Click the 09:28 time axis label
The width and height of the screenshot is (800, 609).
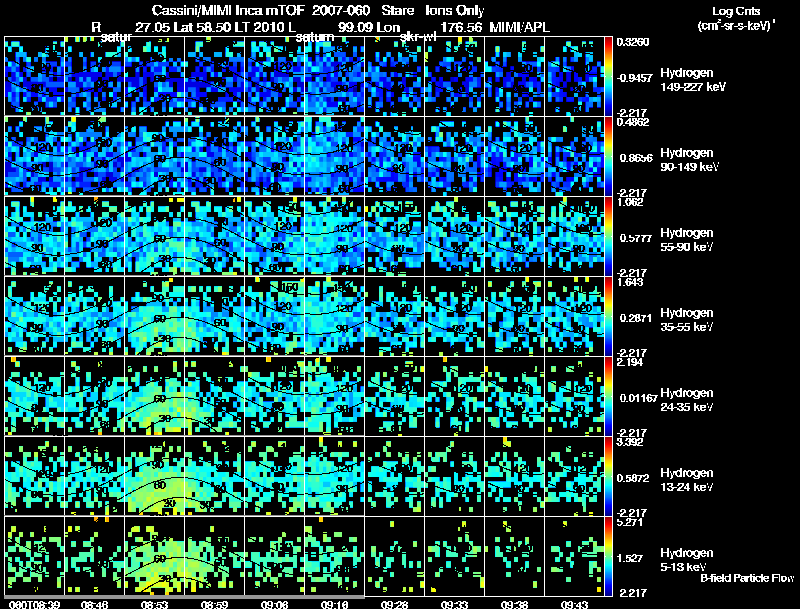coord(394,605)
